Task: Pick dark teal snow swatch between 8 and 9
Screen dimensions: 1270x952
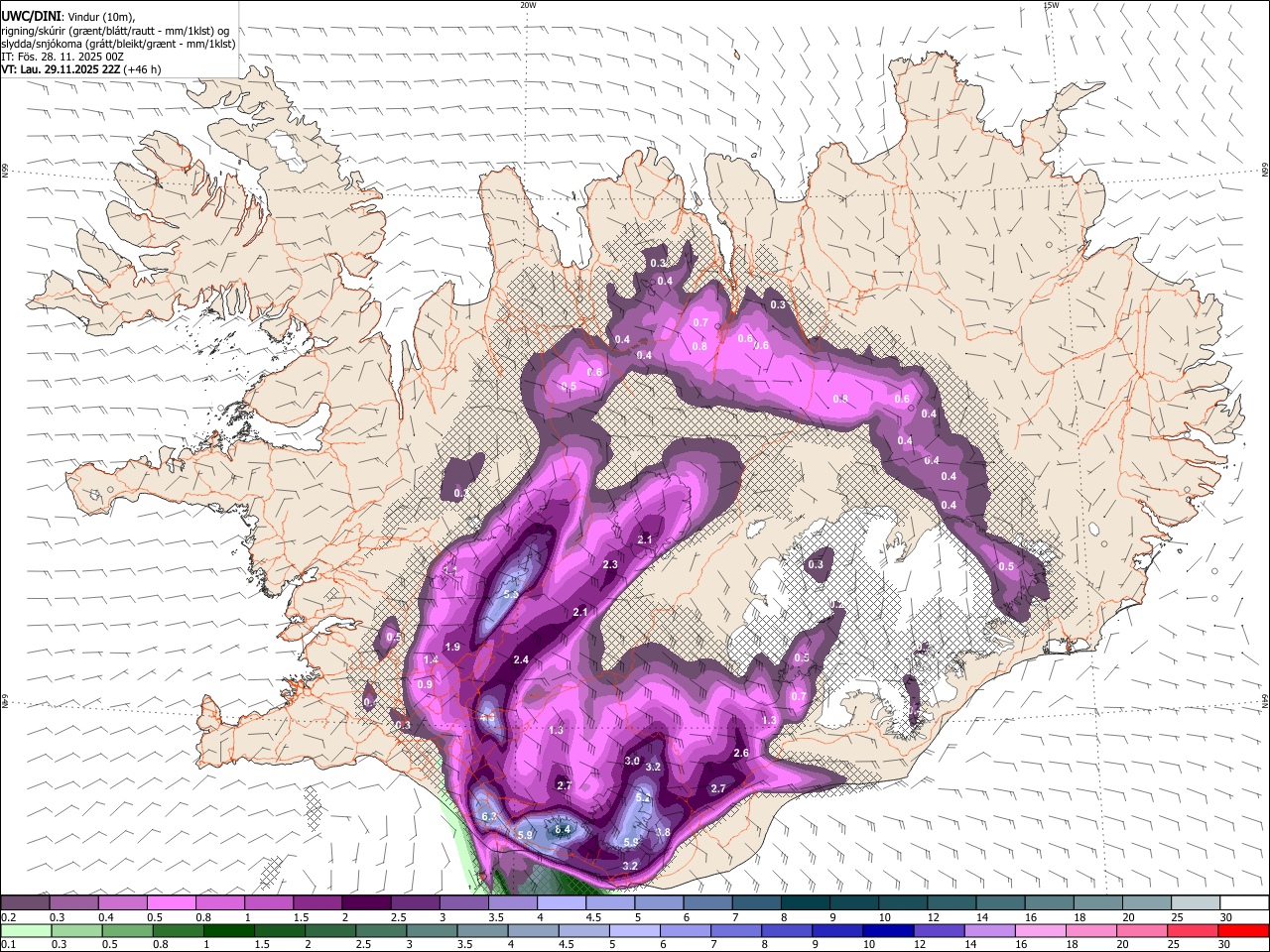Action: 806,902
